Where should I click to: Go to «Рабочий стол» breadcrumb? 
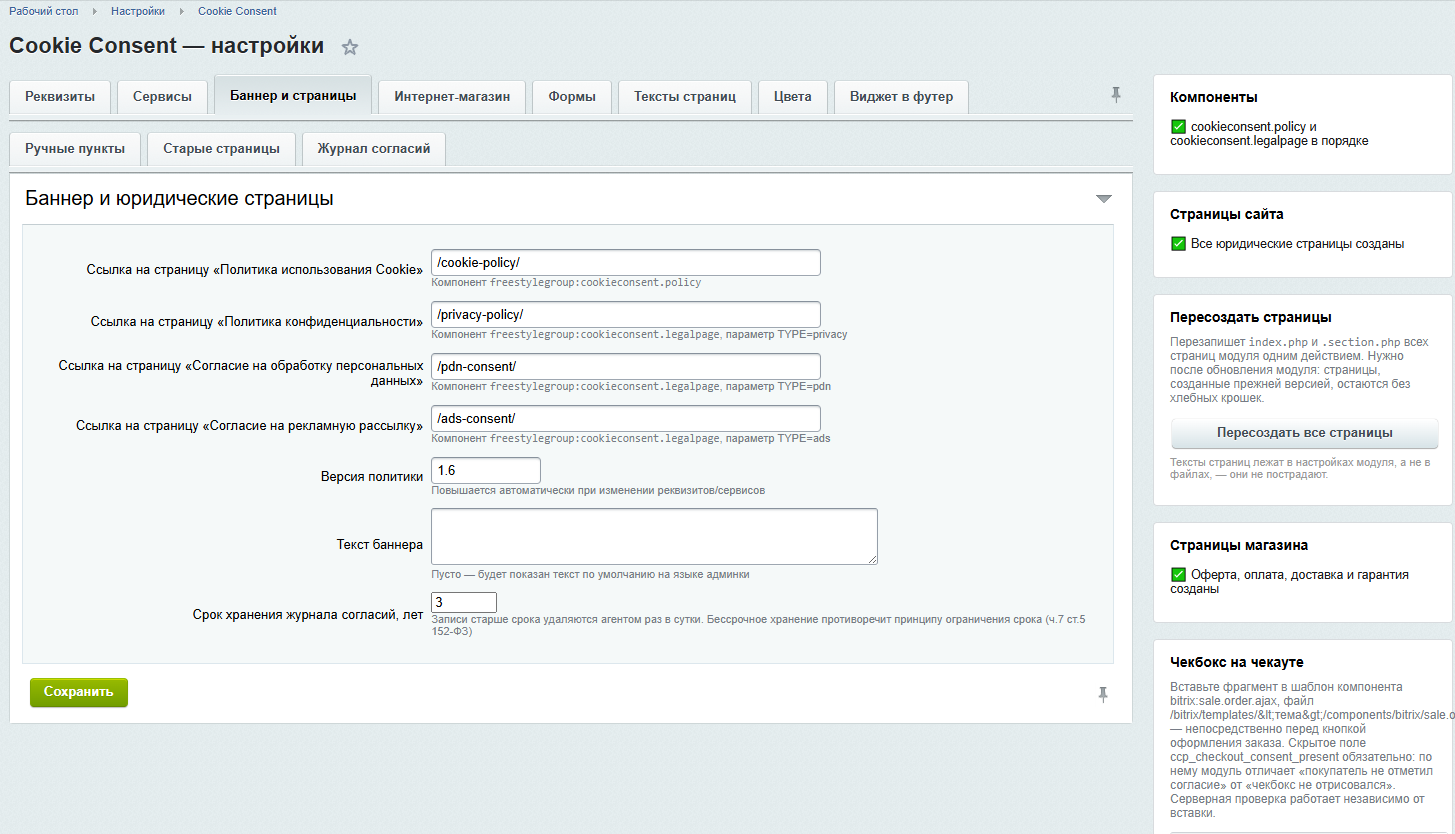tap(44, 11)
